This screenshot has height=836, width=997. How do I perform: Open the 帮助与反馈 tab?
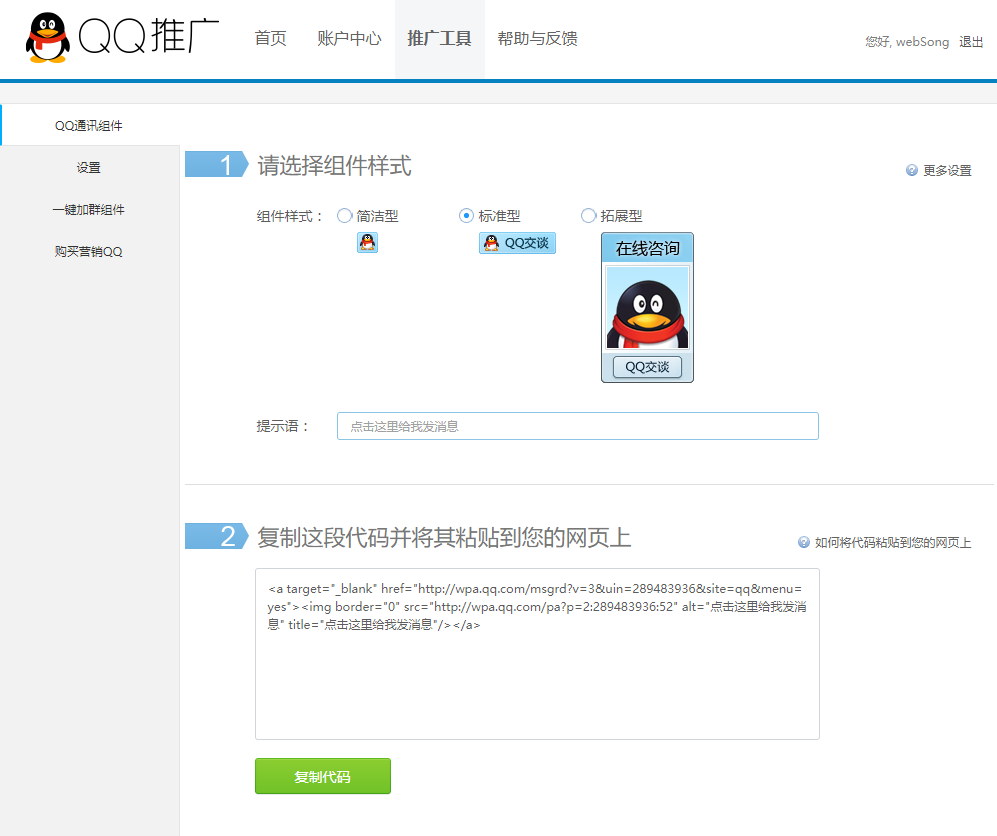point(537,39)
